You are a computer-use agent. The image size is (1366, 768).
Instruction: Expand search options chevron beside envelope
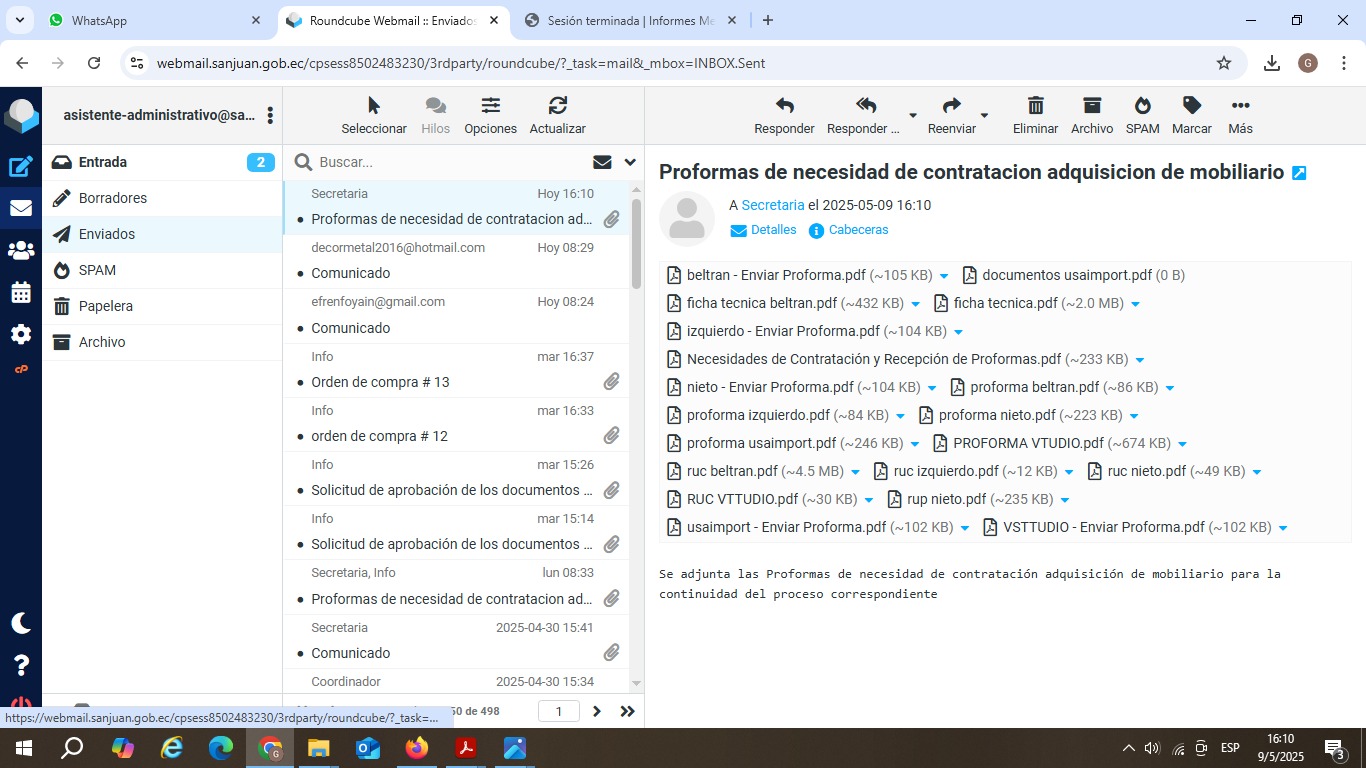[630, 162]
